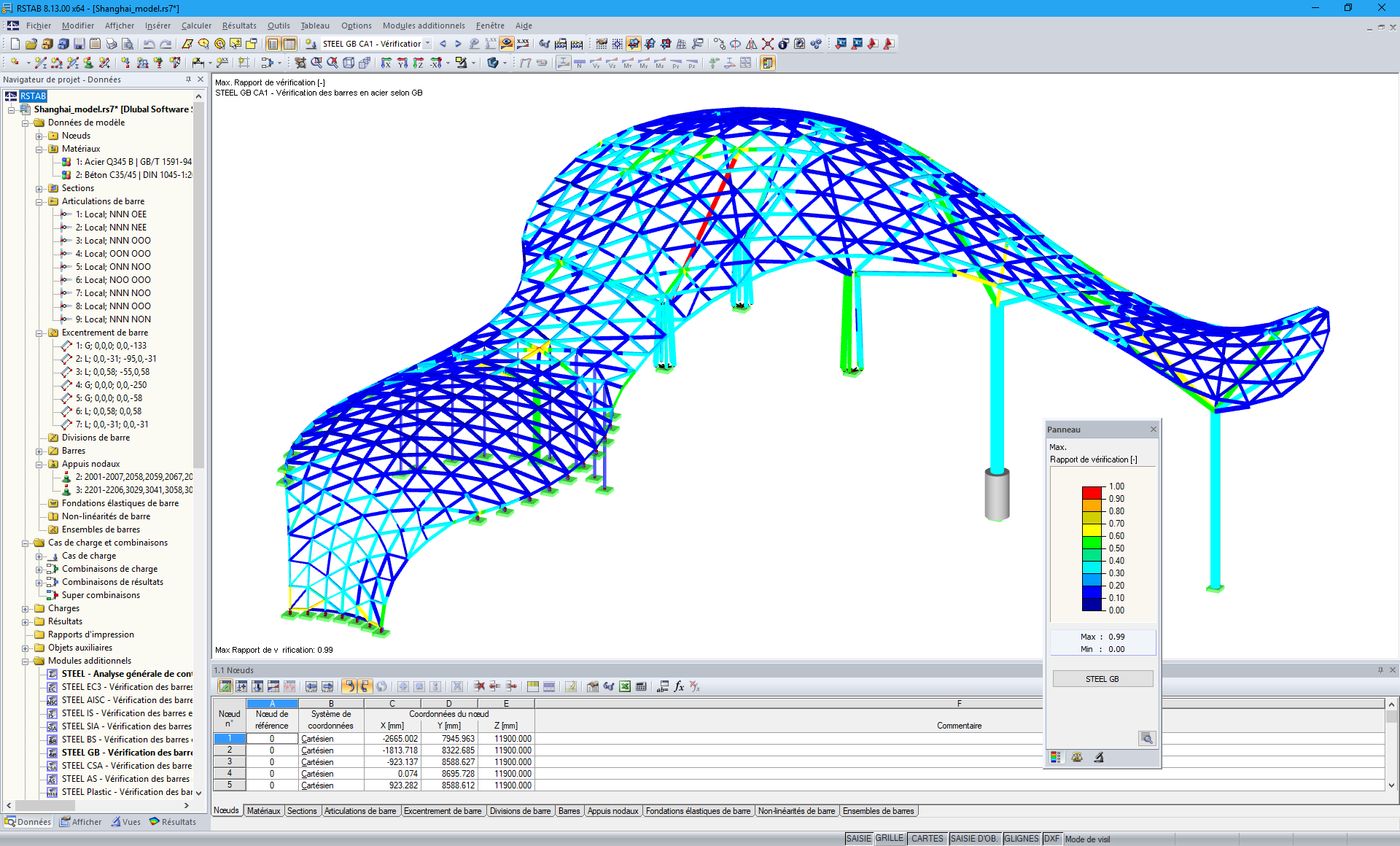Activate the zoom magnifier tool

point(316,63)
